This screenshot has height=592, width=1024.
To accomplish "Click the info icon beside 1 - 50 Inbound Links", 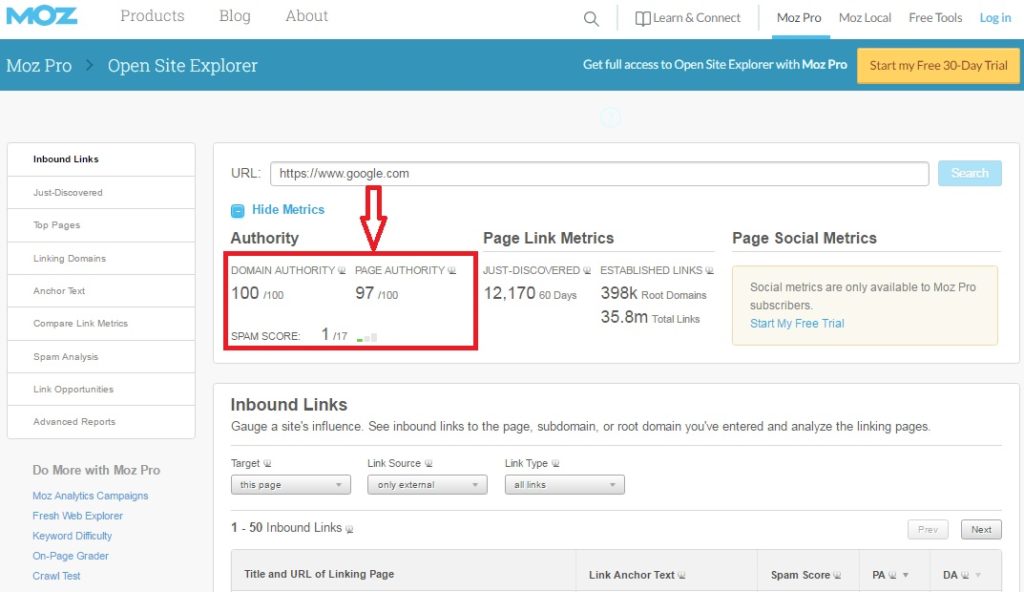I will (349, 529).
